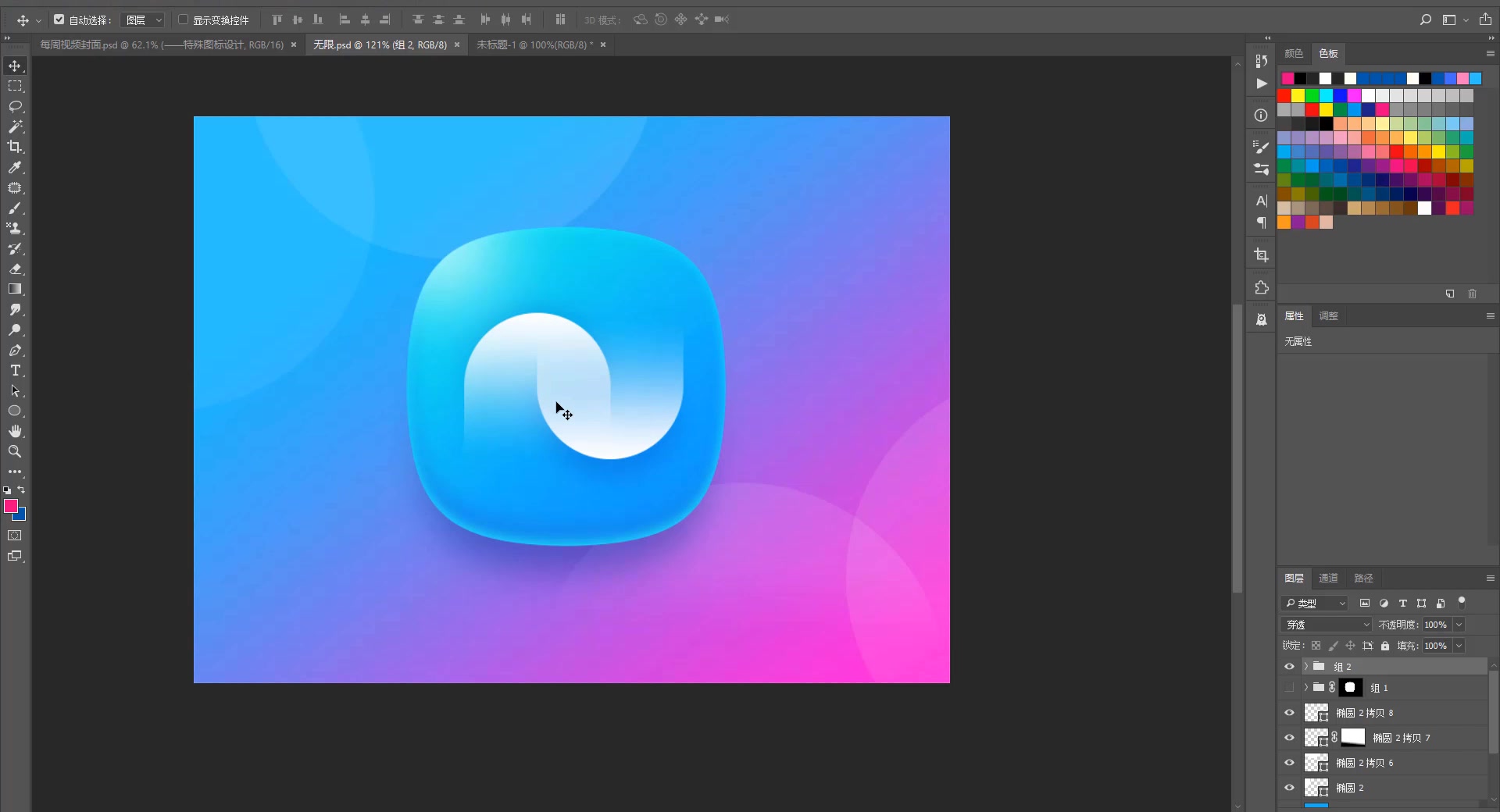Select the Eraser tool

point(15,269)
